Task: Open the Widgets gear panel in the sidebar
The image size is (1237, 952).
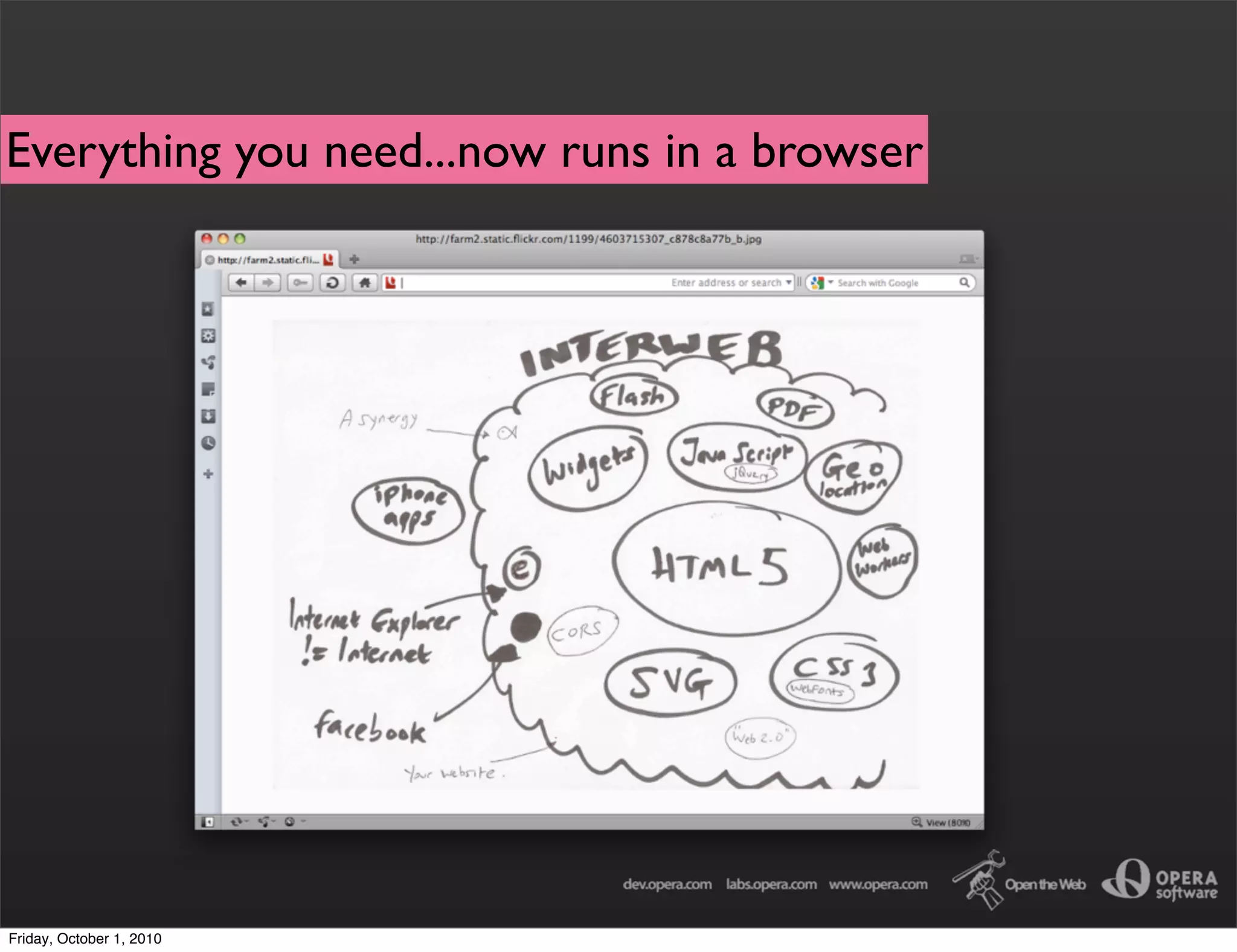Action: [x=208, y=336]
